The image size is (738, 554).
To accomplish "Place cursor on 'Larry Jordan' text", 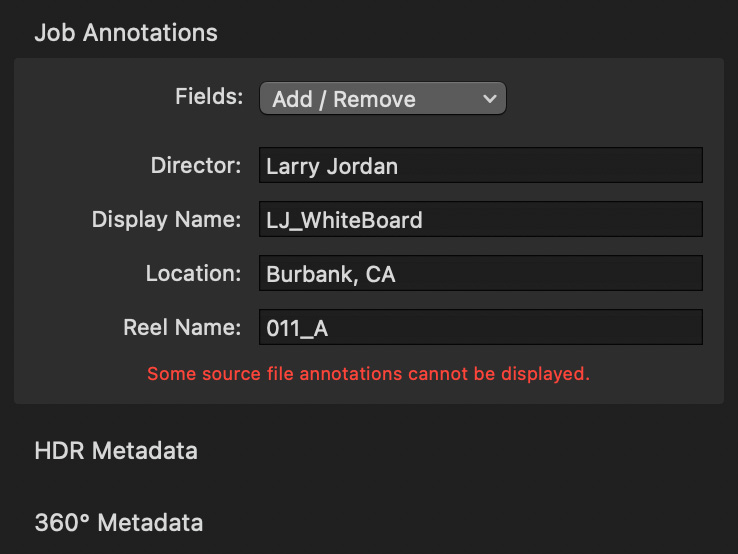I will [332, 167].
